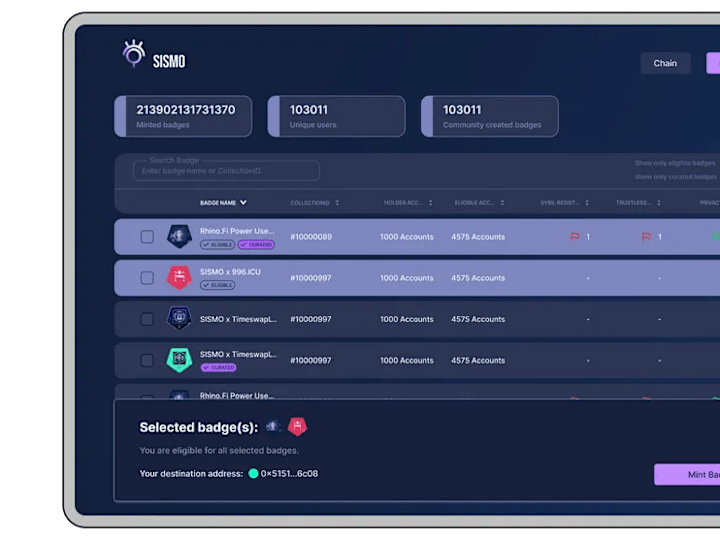Screen dimensions: 720x540
Task: Click SISMO x 996.ICU badge name
Action: pyautogui.click(x=230, y=272)
